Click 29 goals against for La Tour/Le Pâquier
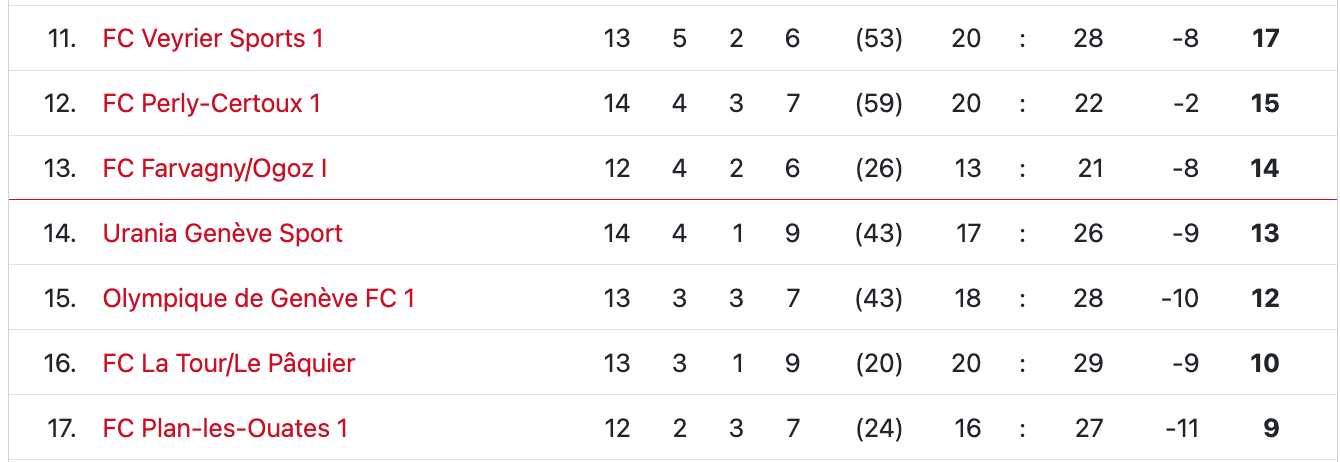 pos(1088,363)
